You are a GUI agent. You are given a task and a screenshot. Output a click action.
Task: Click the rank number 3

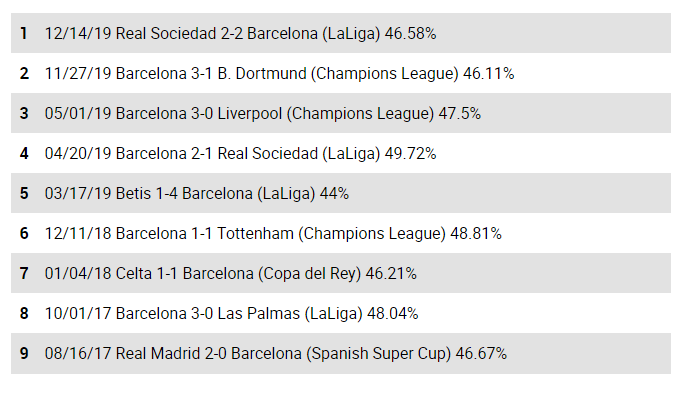pyautogui.click(x=24, y=113)
